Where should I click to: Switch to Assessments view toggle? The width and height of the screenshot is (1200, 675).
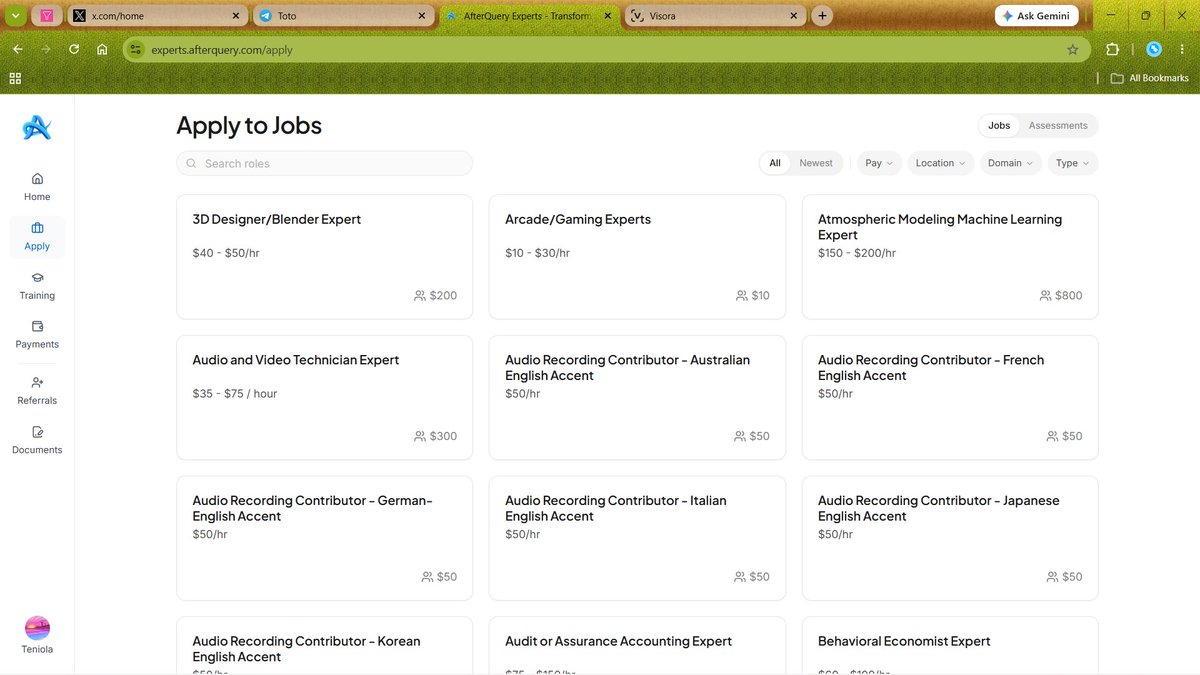[x=1058, y=126]
